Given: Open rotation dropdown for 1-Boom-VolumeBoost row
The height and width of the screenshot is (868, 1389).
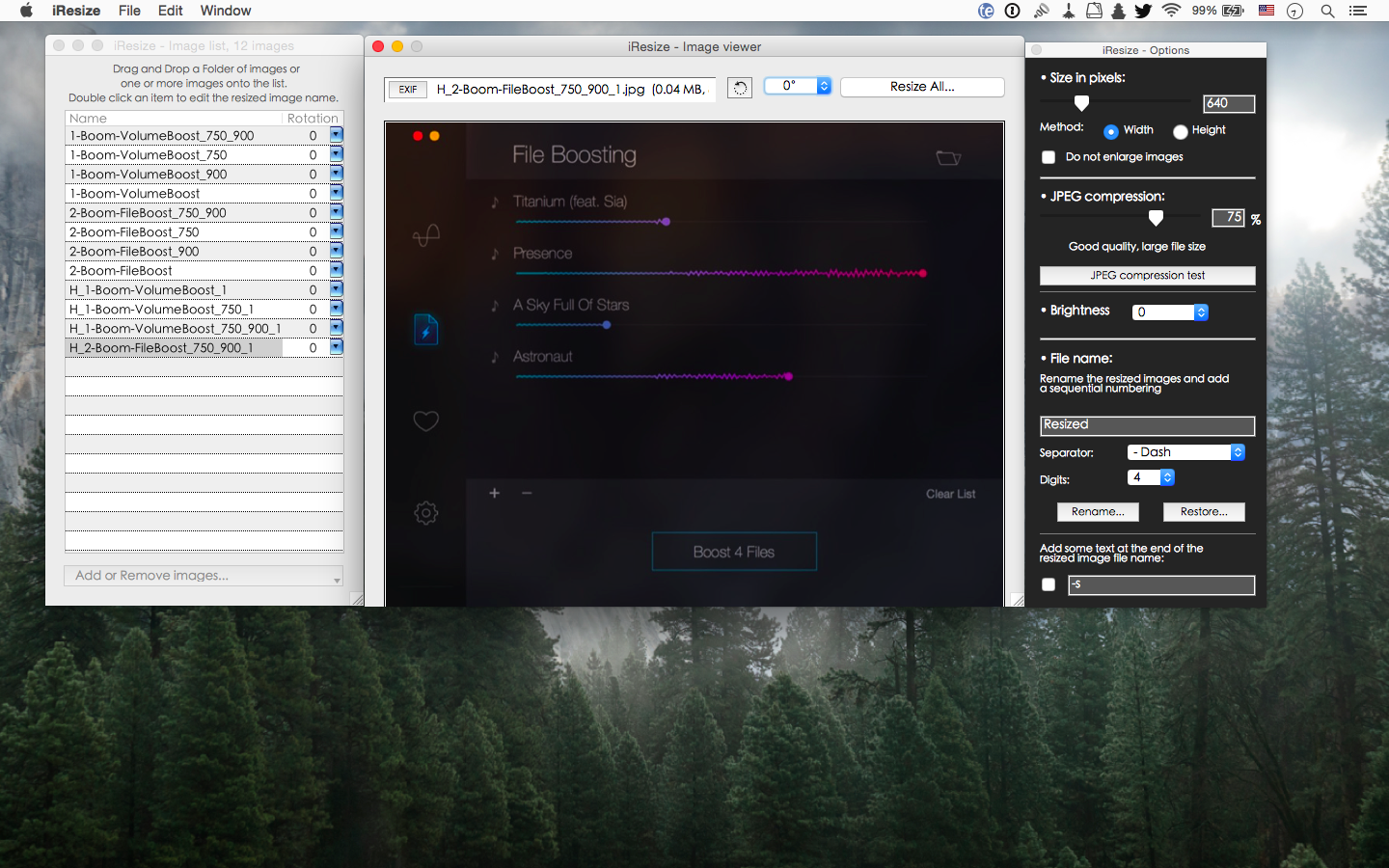Looking at the screenshot, I should click(337, 193).
